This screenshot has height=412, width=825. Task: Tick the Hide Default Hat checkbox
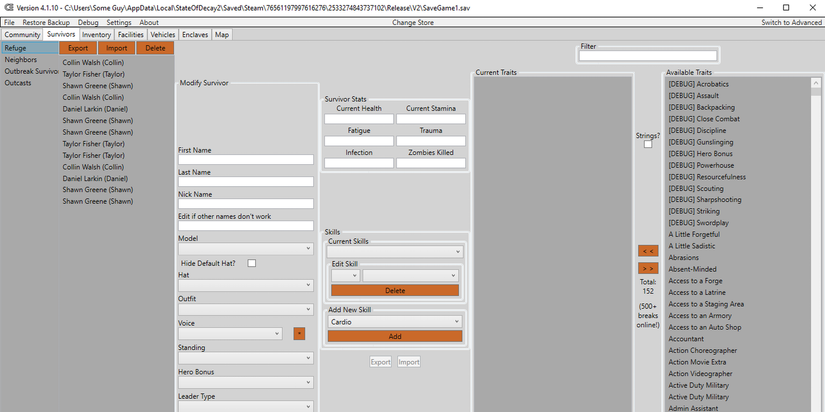pyautogui.click(x=252, y=263)
